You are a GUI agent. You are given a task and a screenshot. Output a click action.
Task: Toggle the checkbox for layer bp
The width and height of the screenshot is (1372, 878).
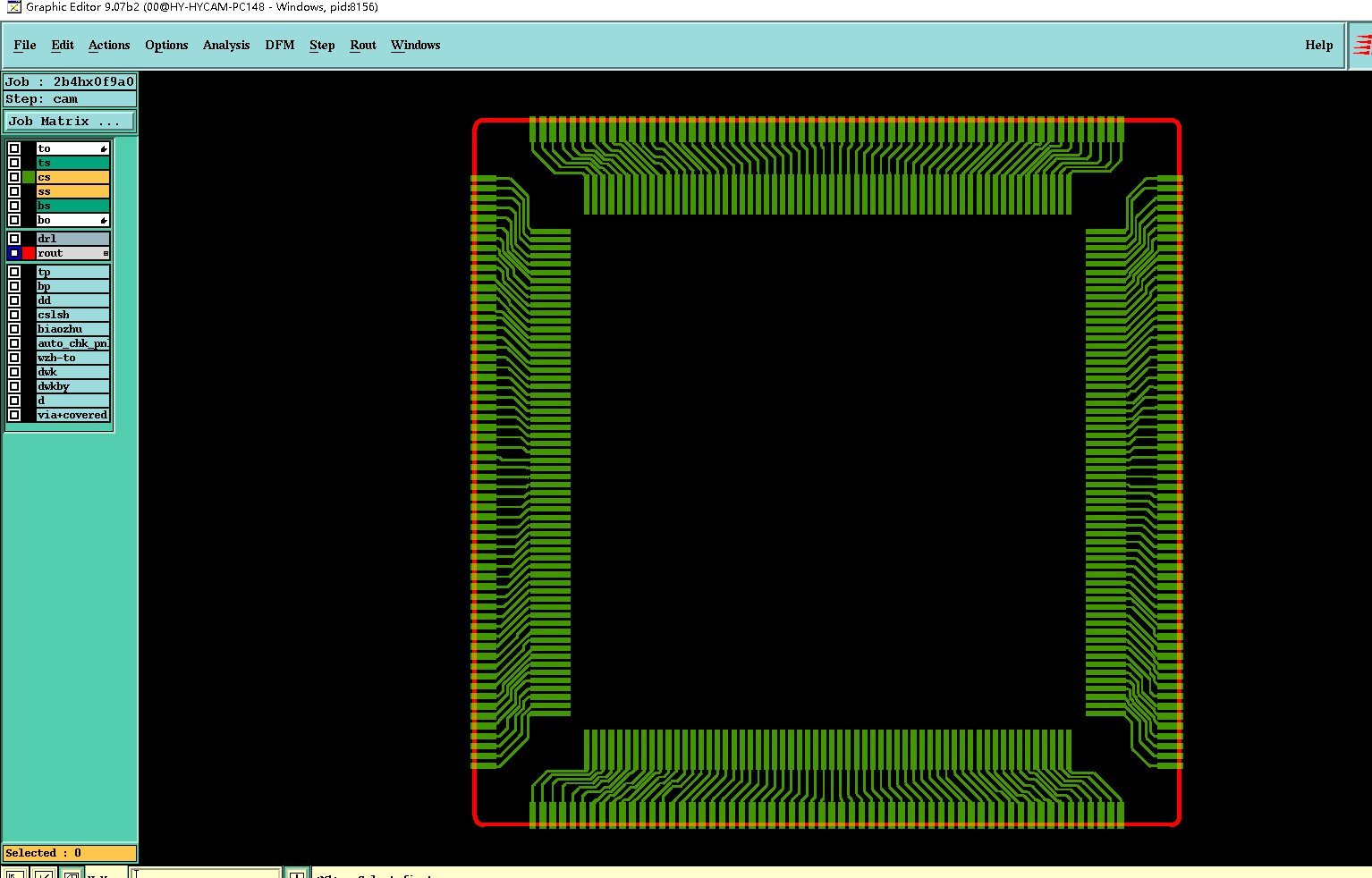(14, 286)
